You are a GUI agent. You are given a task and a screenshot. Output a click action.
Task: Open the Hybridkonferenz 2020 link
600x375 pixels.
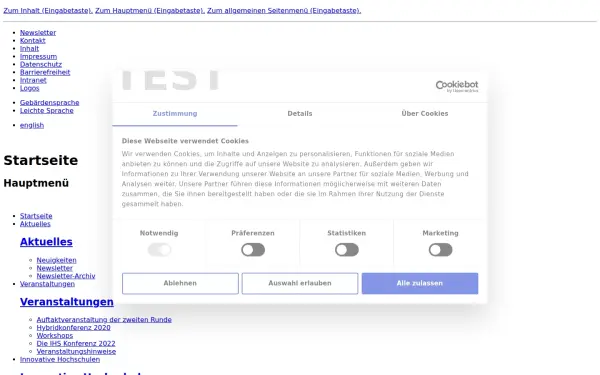click(73, 328)
